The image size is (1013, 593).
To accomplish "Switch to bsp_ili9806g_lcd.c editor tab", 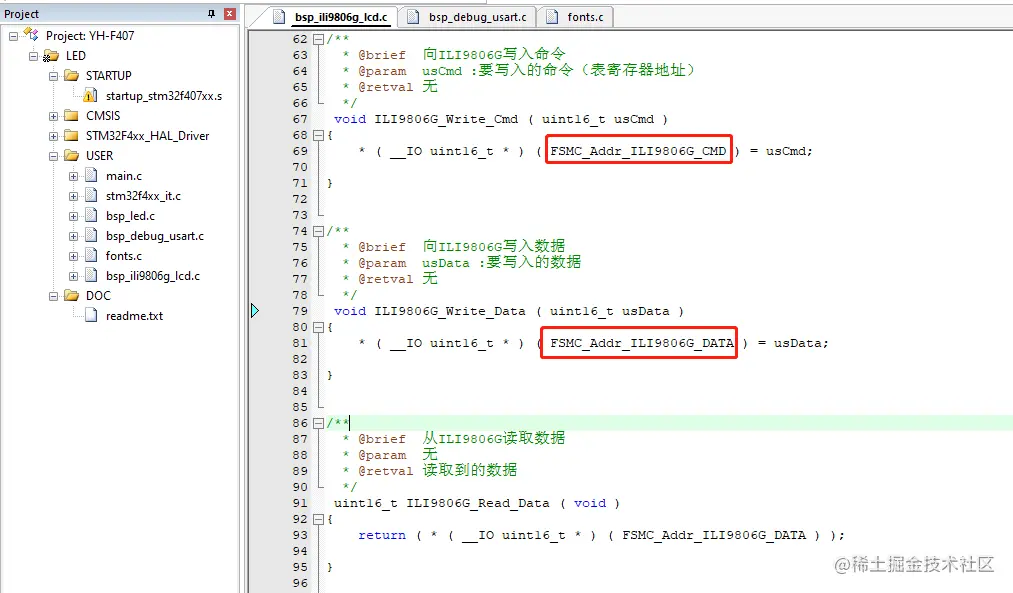I will [341, 17].
